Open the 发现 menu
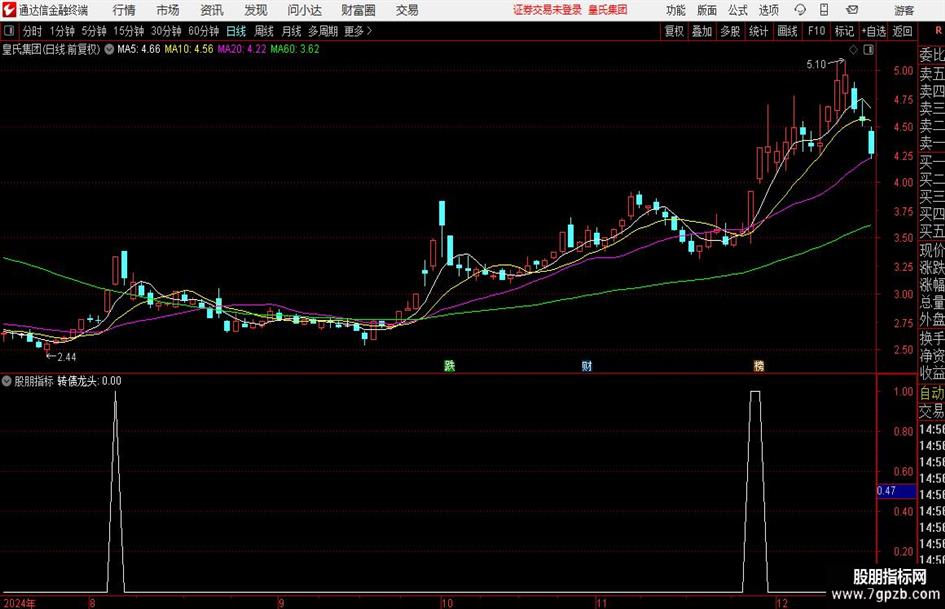This screenshot has height=609, width=945. click(256, 10)
